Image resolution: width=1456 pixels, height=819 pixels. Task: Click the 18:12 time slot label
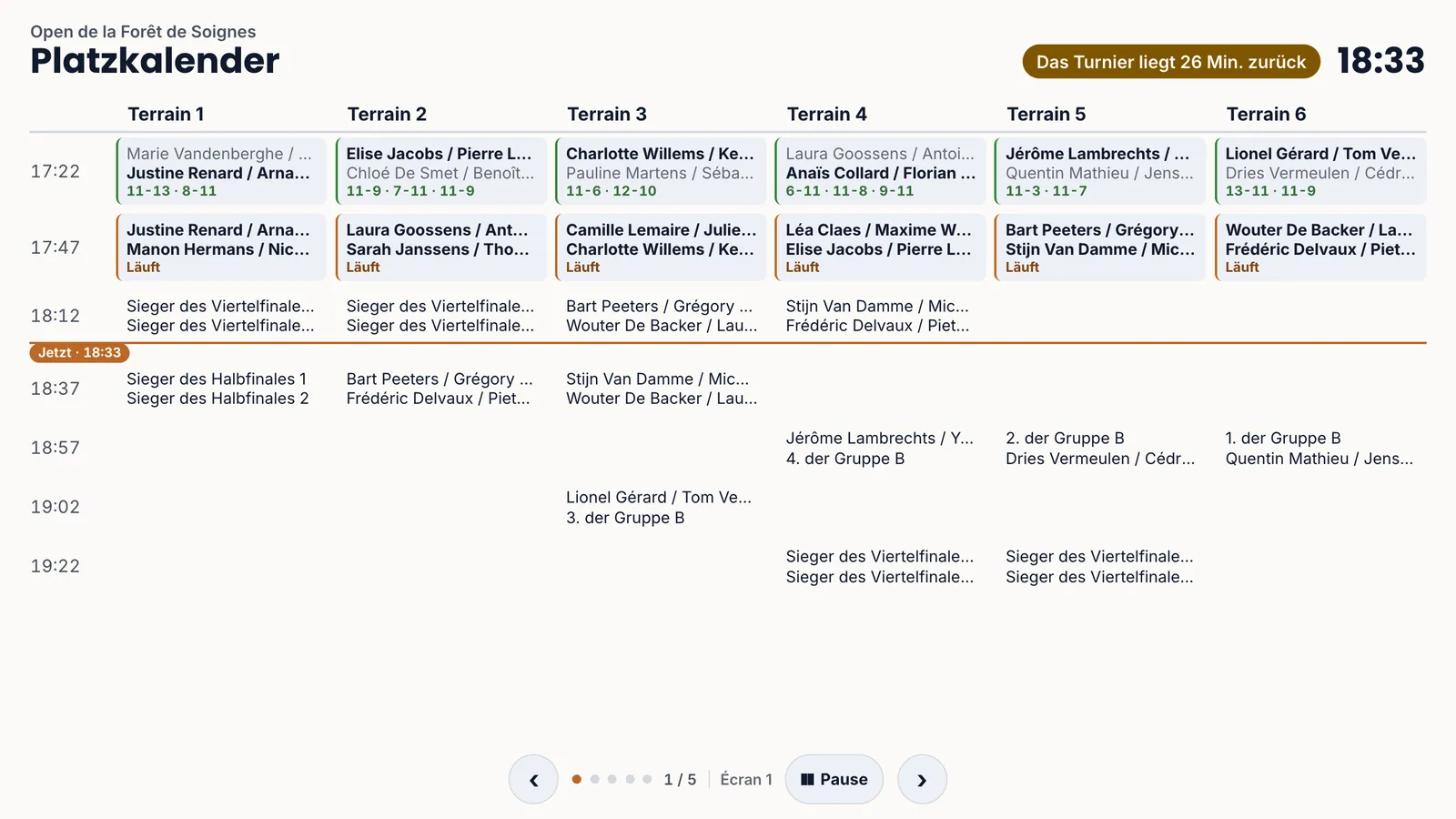point(56,316)
